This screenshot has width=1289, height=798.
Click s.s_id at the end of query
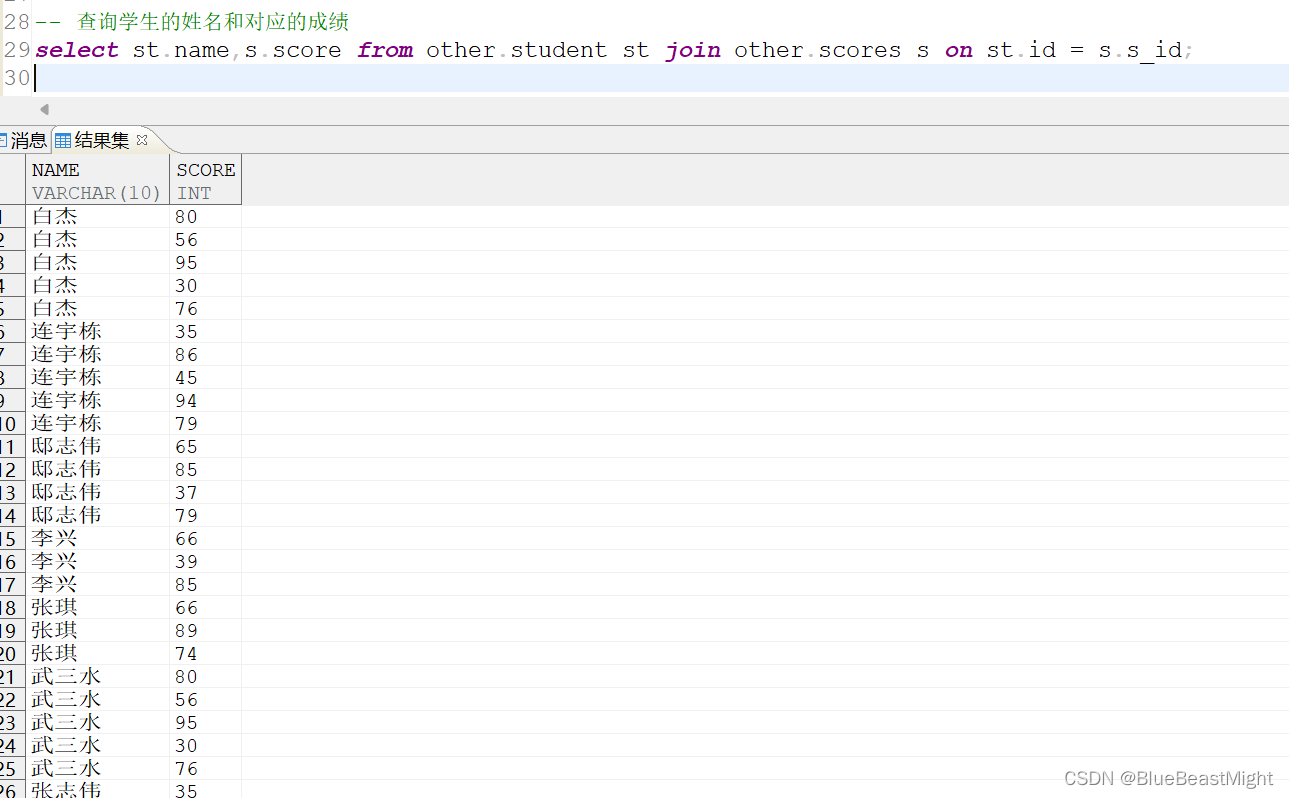tap(1140, 50)
